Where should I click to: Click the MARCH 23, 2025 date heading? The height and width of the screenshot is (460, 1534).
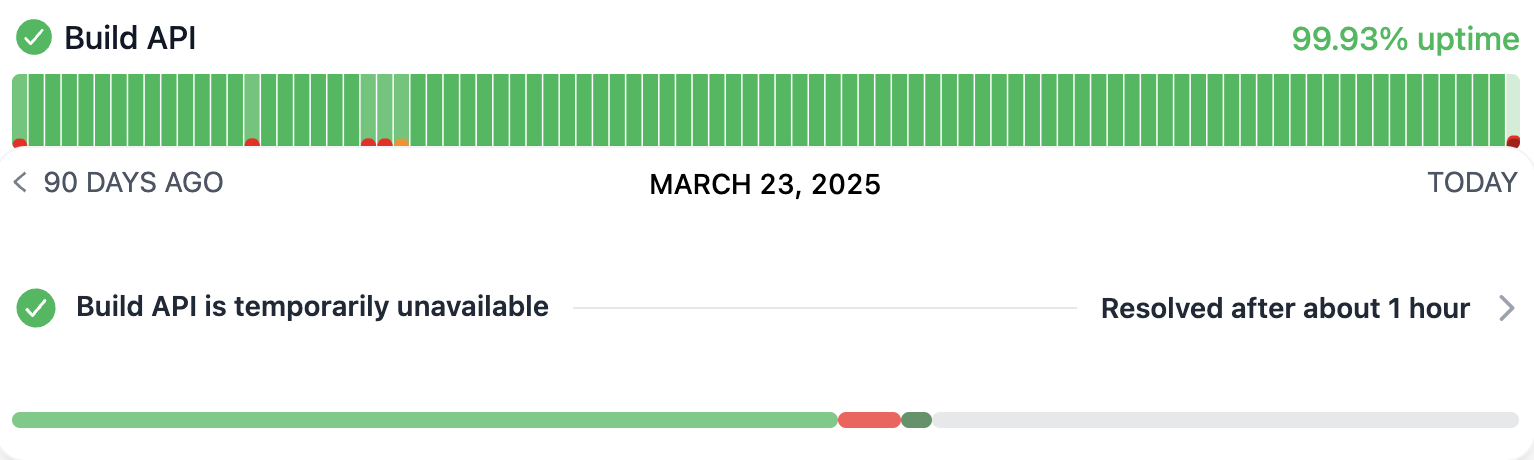click(x=765, y=184)
